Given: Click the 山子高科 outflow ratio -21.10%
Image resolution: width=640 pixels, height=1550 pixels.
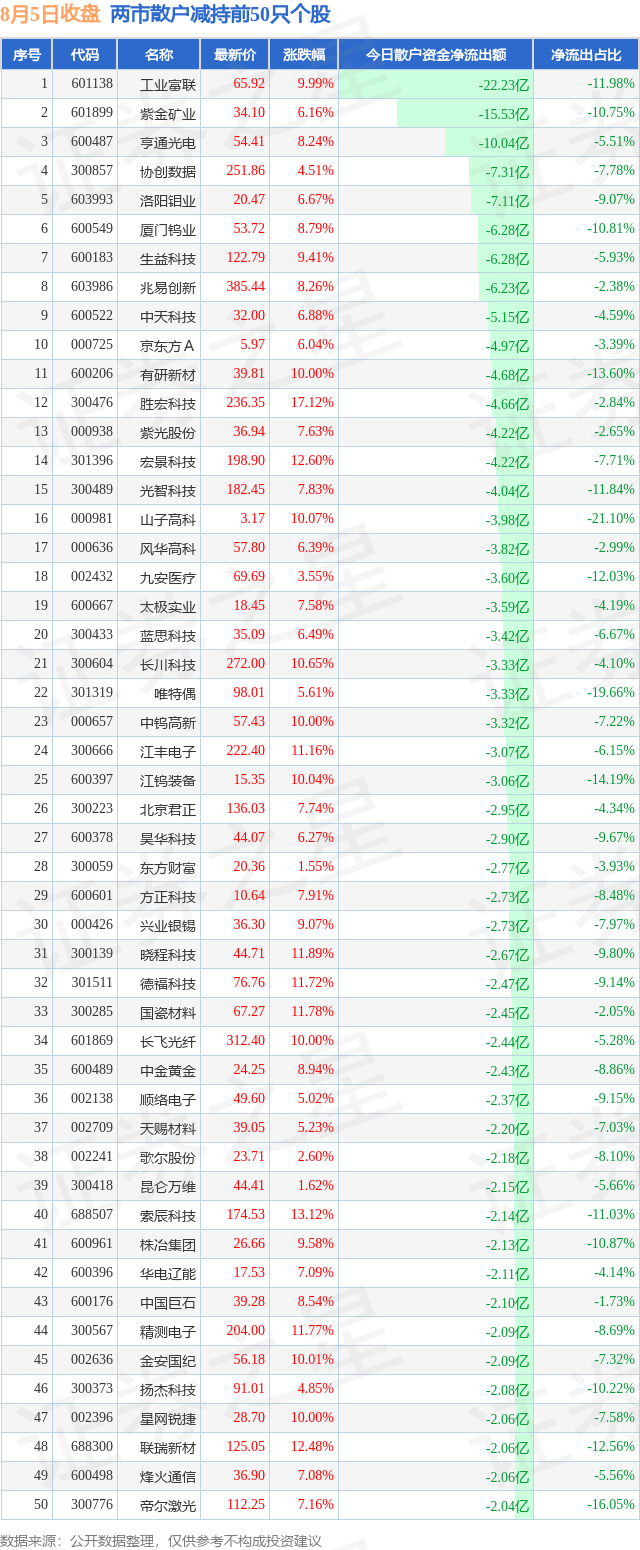Looking at the screenshot, I should (x=610, y=518).
